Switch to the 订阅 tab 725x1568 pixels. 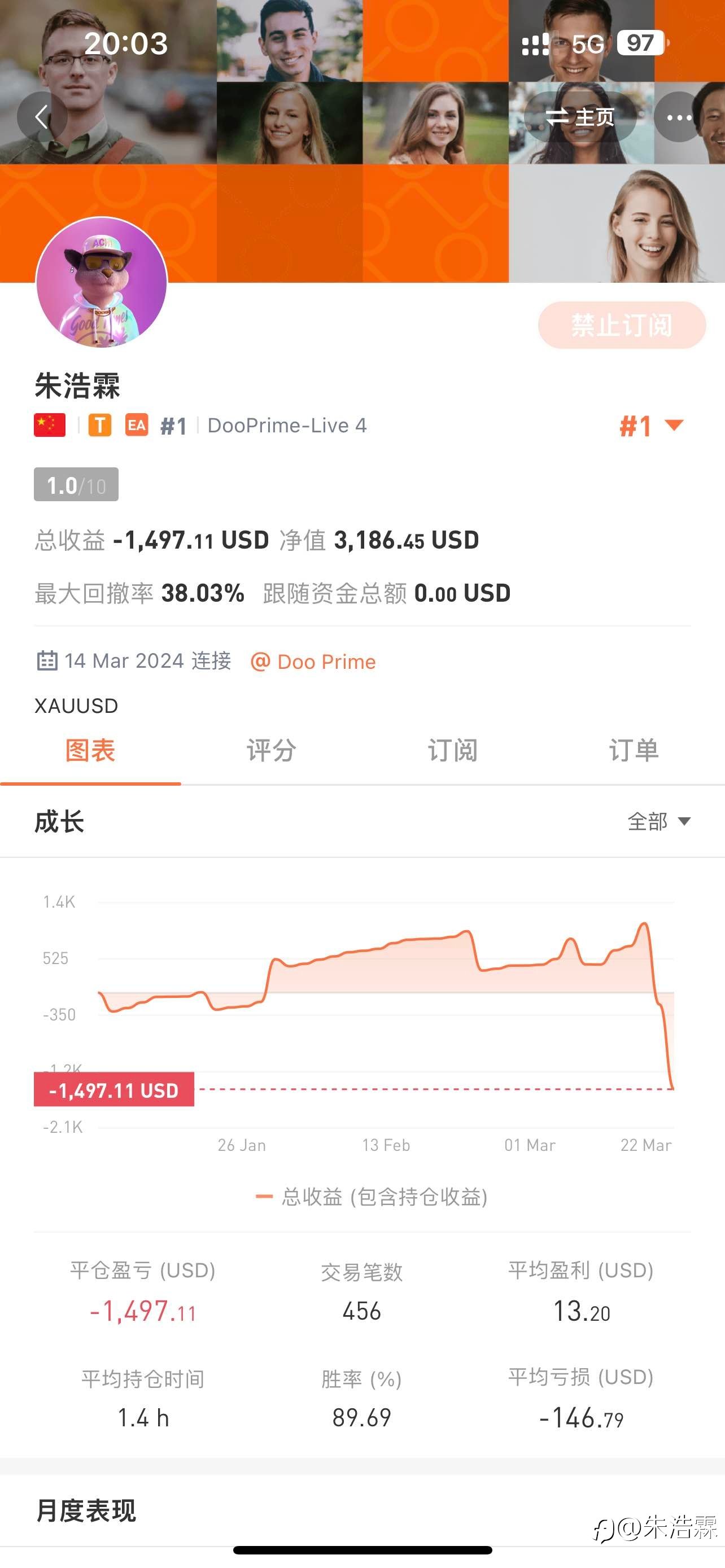pyautogui.click(x=452, y=751)
